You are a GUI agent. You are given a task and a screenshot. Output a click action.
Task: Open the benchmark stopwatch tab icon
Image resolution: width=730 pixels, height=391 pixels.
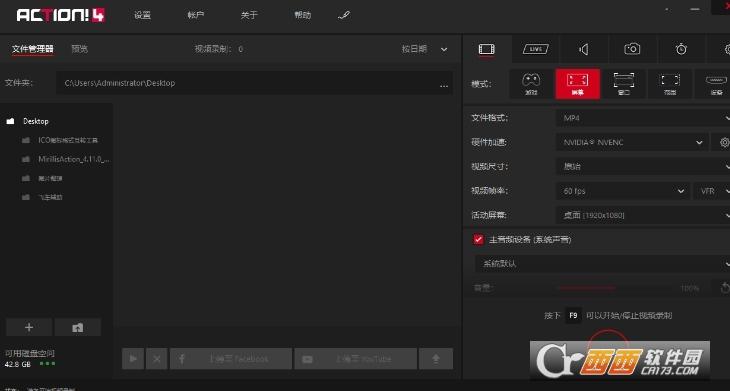point(681,49)
